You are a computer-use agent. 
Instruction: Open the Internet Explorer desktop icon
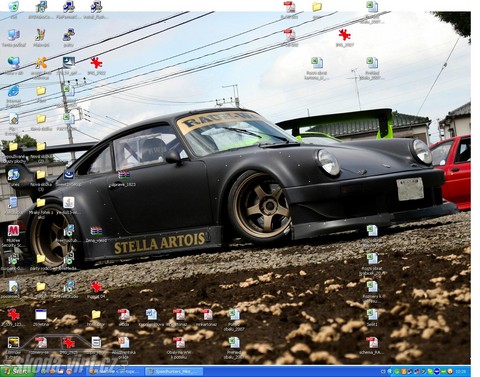tap(13, 92)
